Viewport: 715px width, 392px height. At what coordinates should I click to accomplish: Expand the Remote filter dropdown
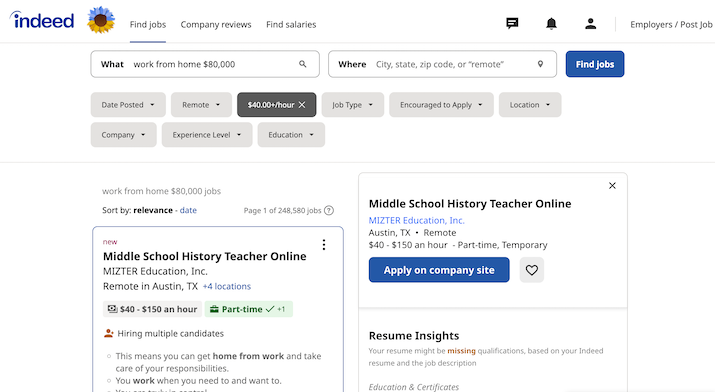(x=201, y=105)
